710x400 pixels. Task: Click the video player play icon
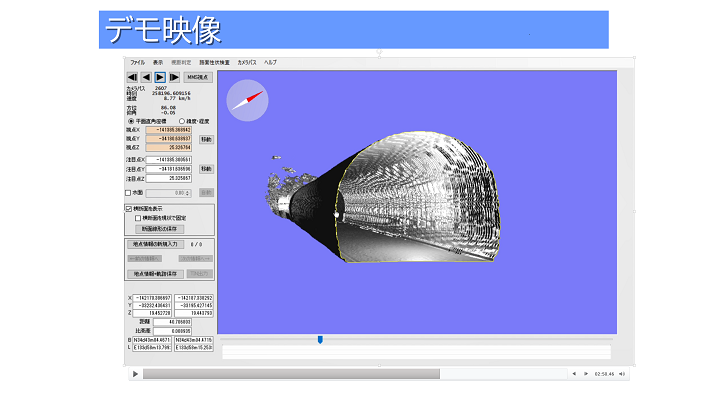(135, 374)
